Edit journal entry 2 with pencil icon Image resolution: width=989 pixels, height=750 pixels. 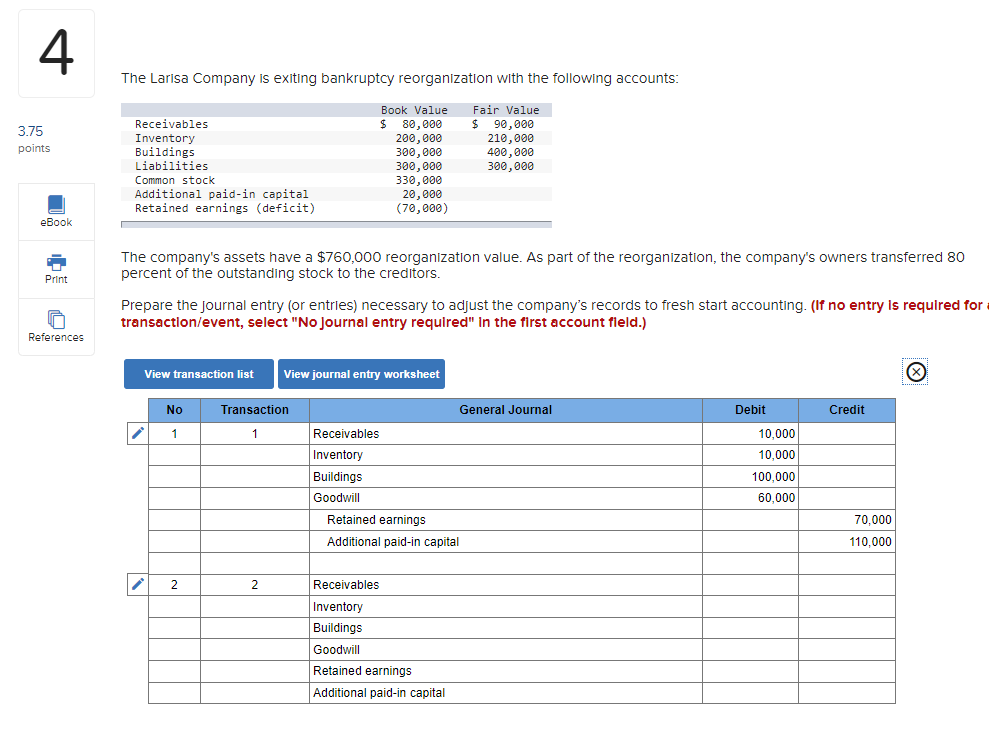pyautogui.click(x=138, y=584)
